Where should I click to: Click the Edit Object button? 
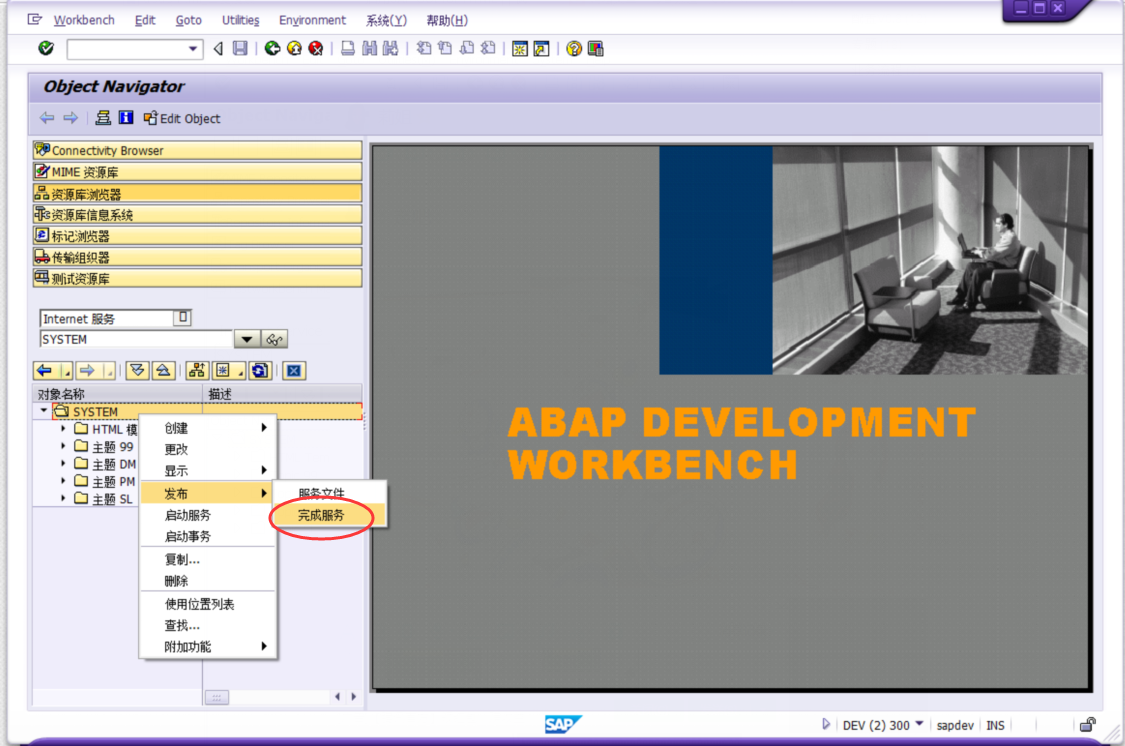tap(181, 118)
